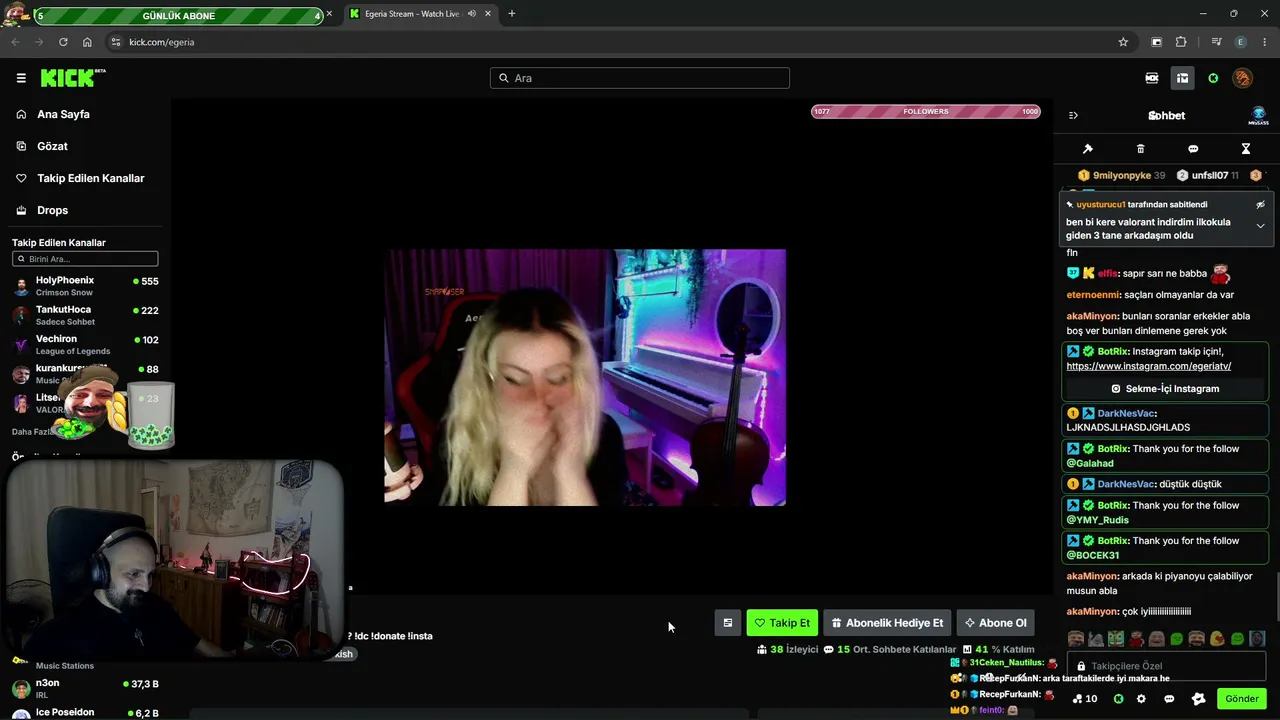Click the hourglass slow mode icon

(1246, 149)
